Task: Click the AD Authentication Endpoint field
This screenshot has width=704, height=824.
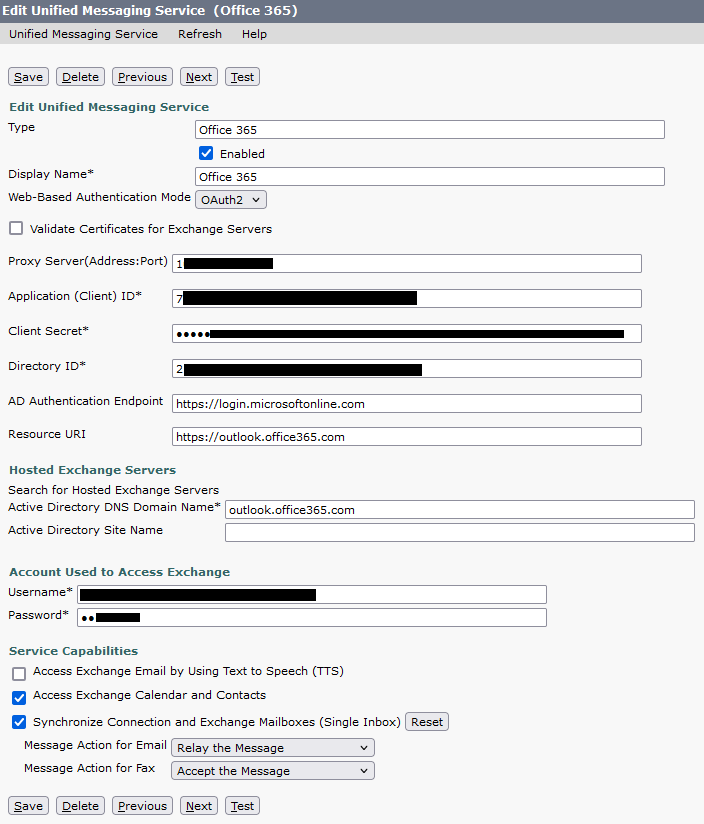Action: 407,404
